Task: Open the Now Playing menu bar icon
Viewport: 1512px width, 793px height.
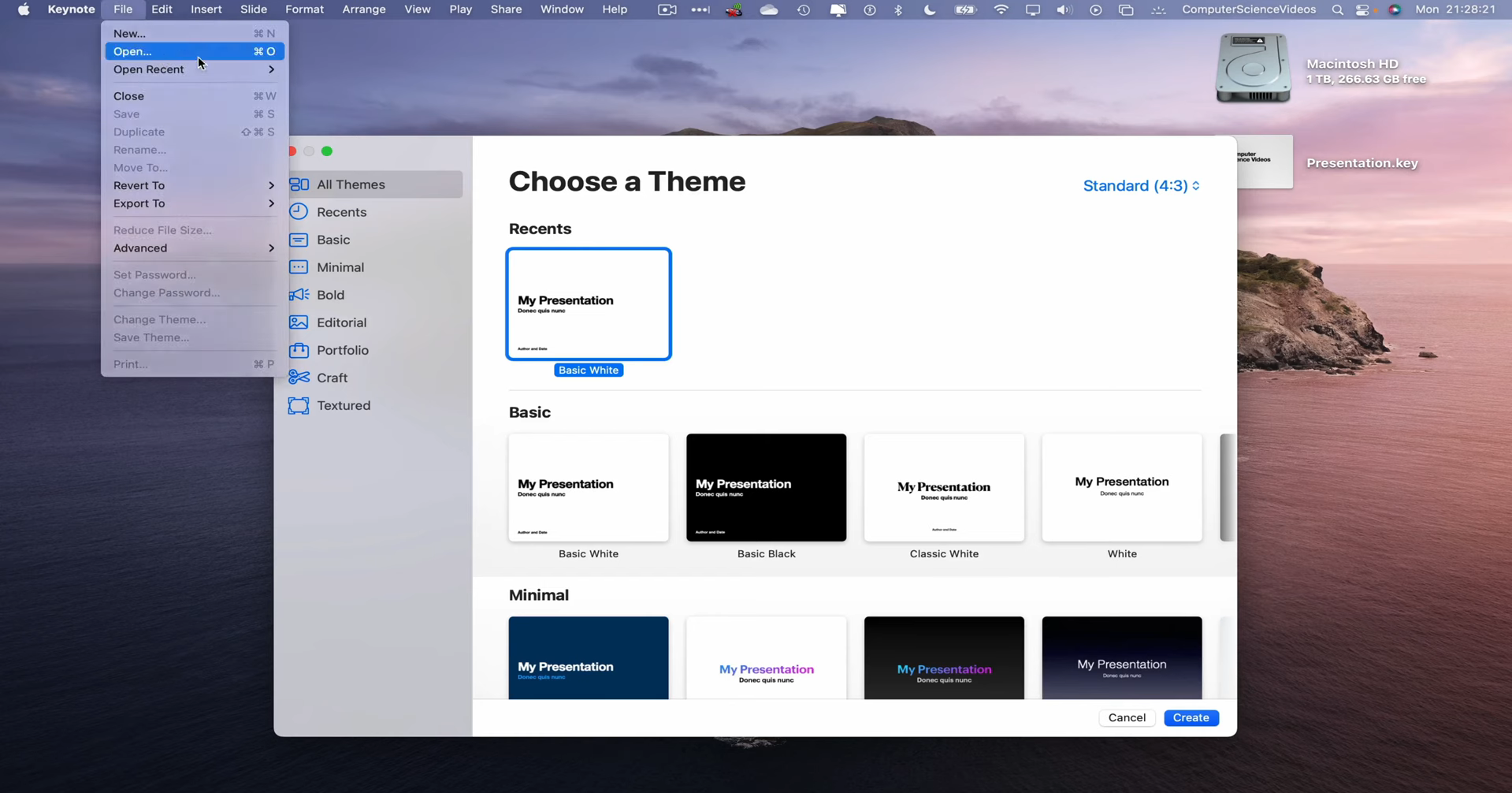Action: tap(1095, 9)
